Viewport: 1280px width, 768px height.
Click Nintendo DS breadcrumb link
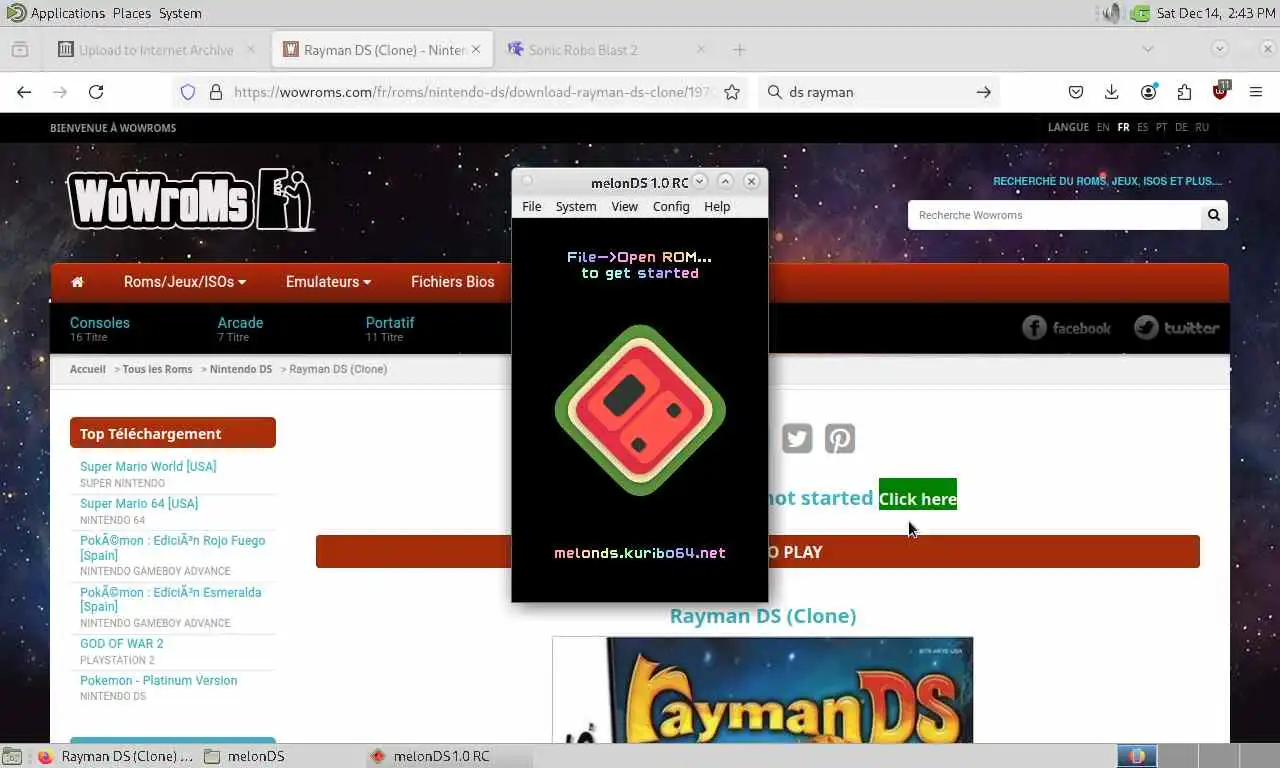pyautogui.click(x=241, y=369)
